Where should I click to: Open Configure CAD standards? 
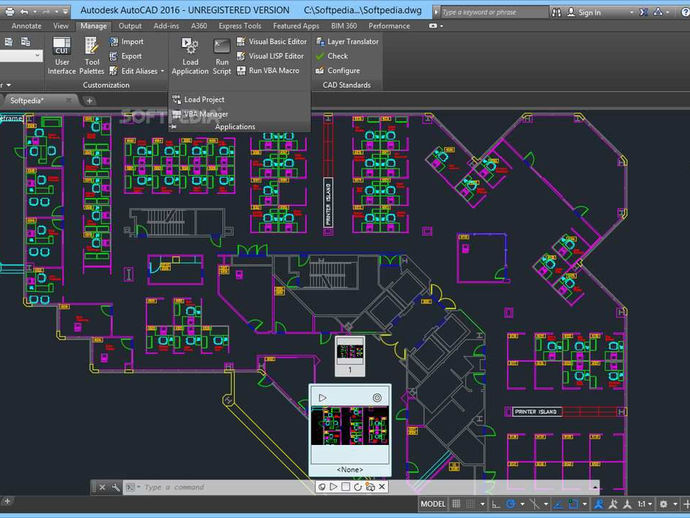point(338,70)
